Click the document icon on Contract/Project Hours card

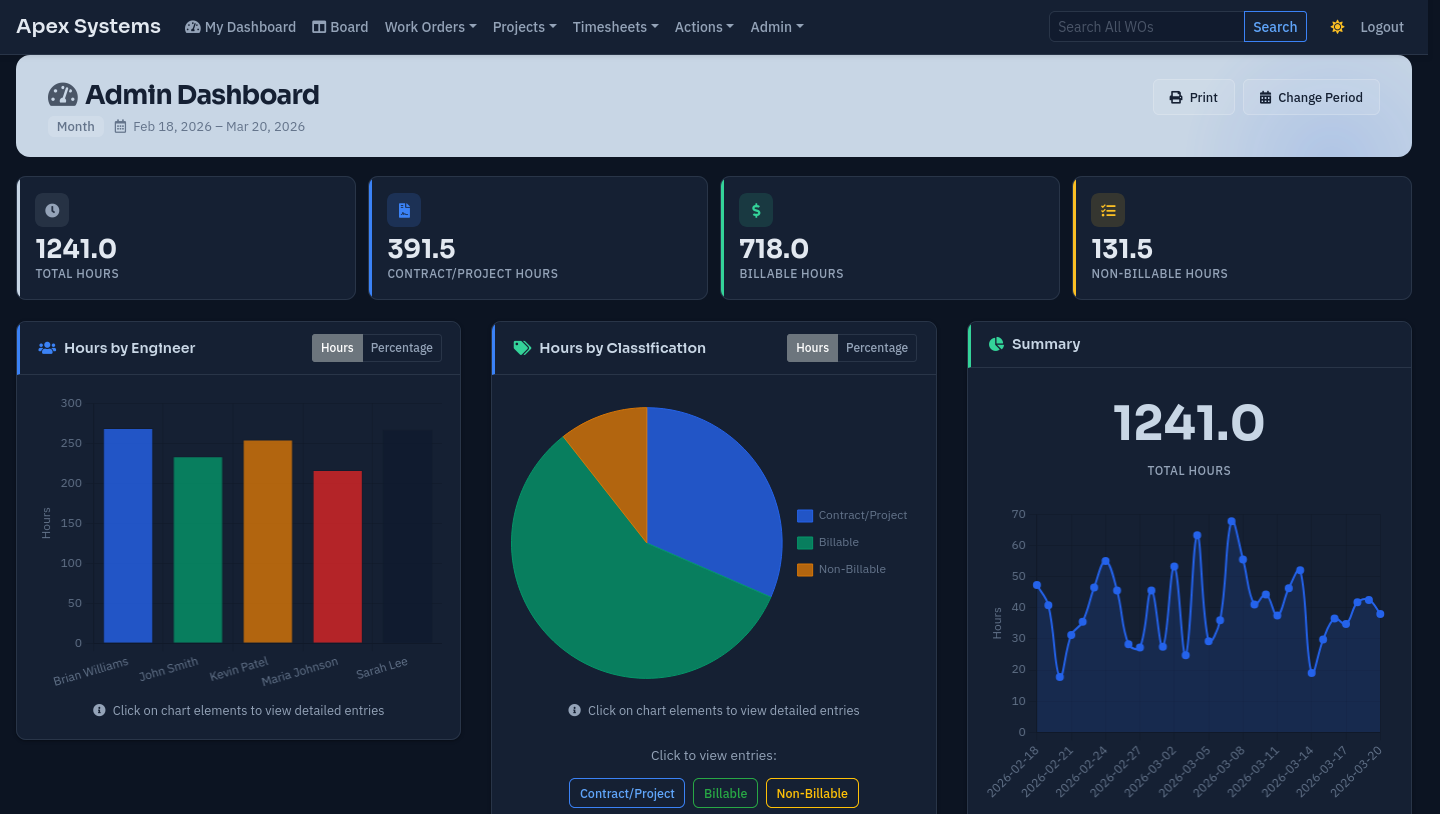[x=404, y=210]
